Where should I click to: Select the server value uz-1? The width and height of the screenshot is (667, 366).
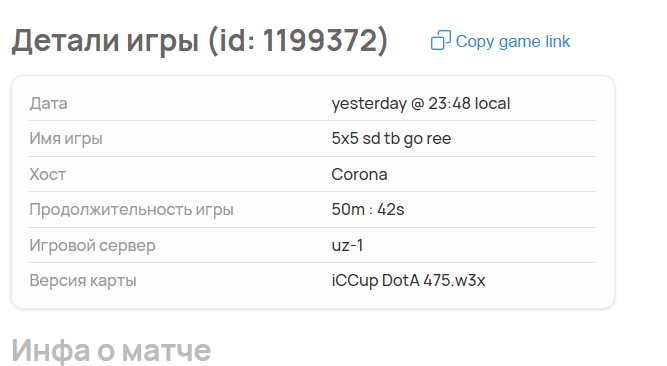pyautogui.click(x=348, y=246)
